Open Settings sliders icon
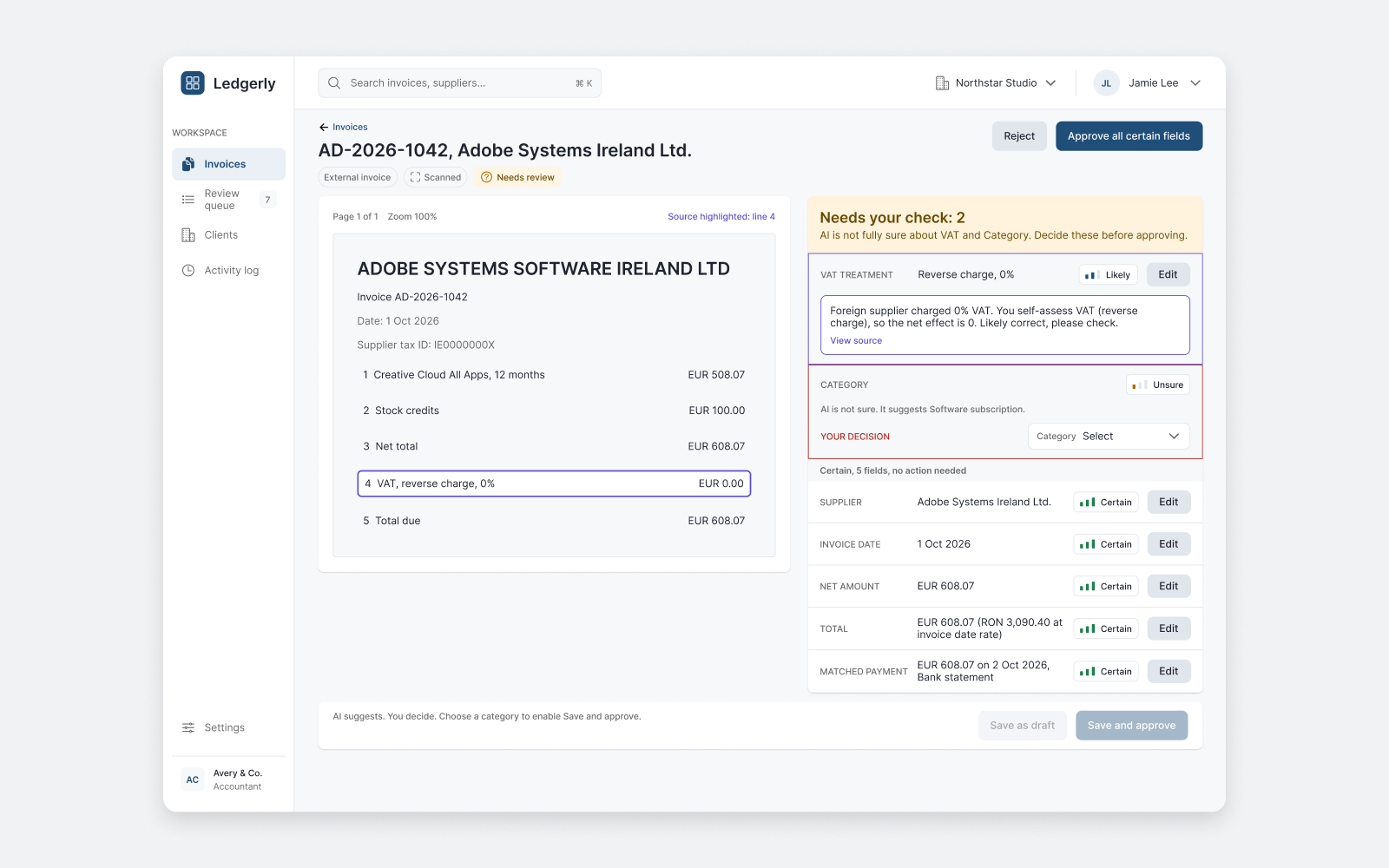Image resolution: width=1389 pixels, height=868 pixels. (188, 727)
